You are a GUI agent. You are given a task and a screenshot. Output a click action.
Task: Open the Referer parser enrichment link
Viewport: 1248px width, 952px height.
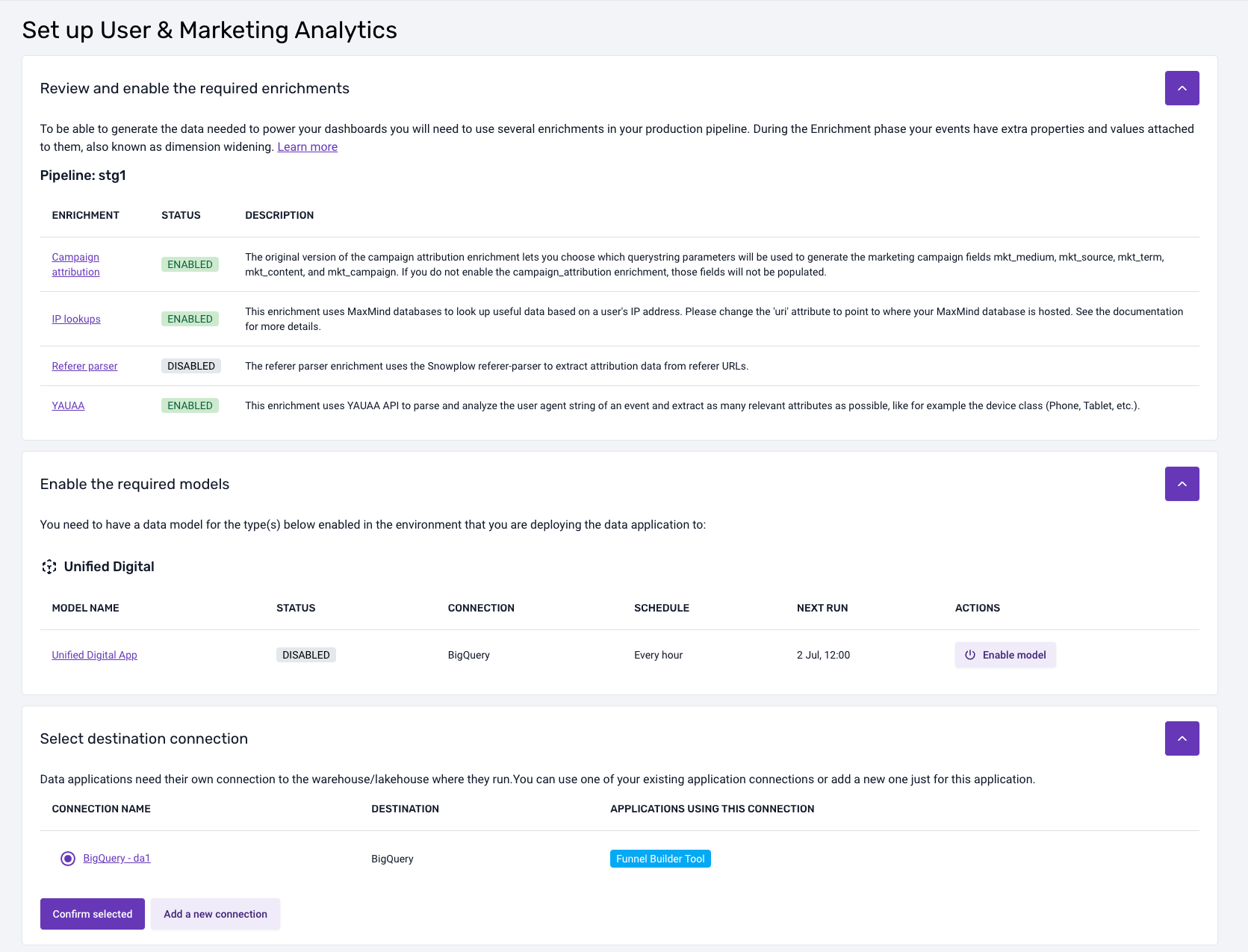click(x=84, y=366)
